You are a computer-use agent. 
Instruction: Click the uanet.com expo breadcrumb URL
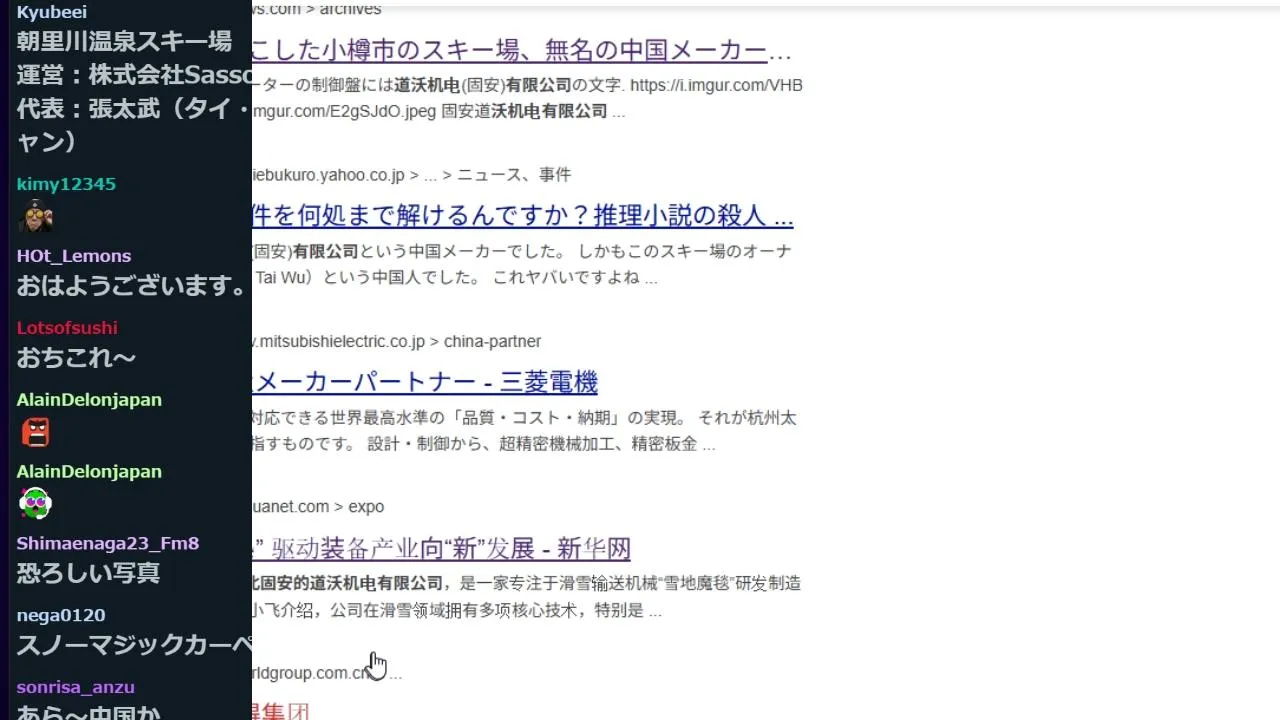[x=319, y=507]
